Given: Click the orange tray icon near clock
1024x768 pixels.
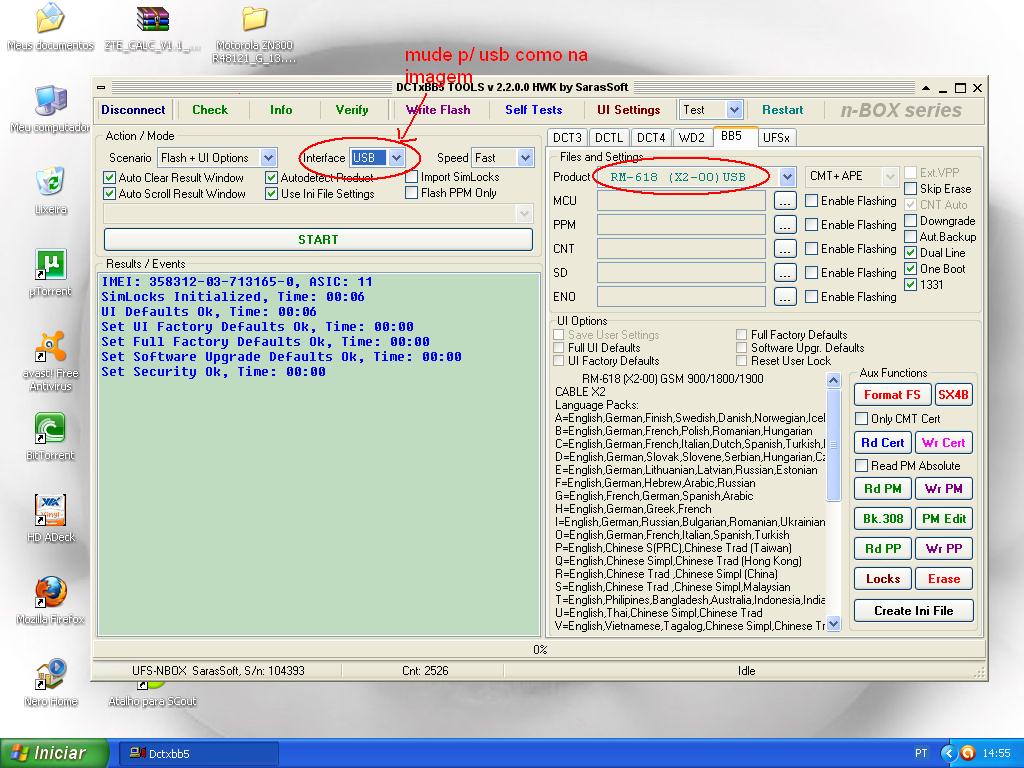Looking at the screenshot, I should (968, 753).
